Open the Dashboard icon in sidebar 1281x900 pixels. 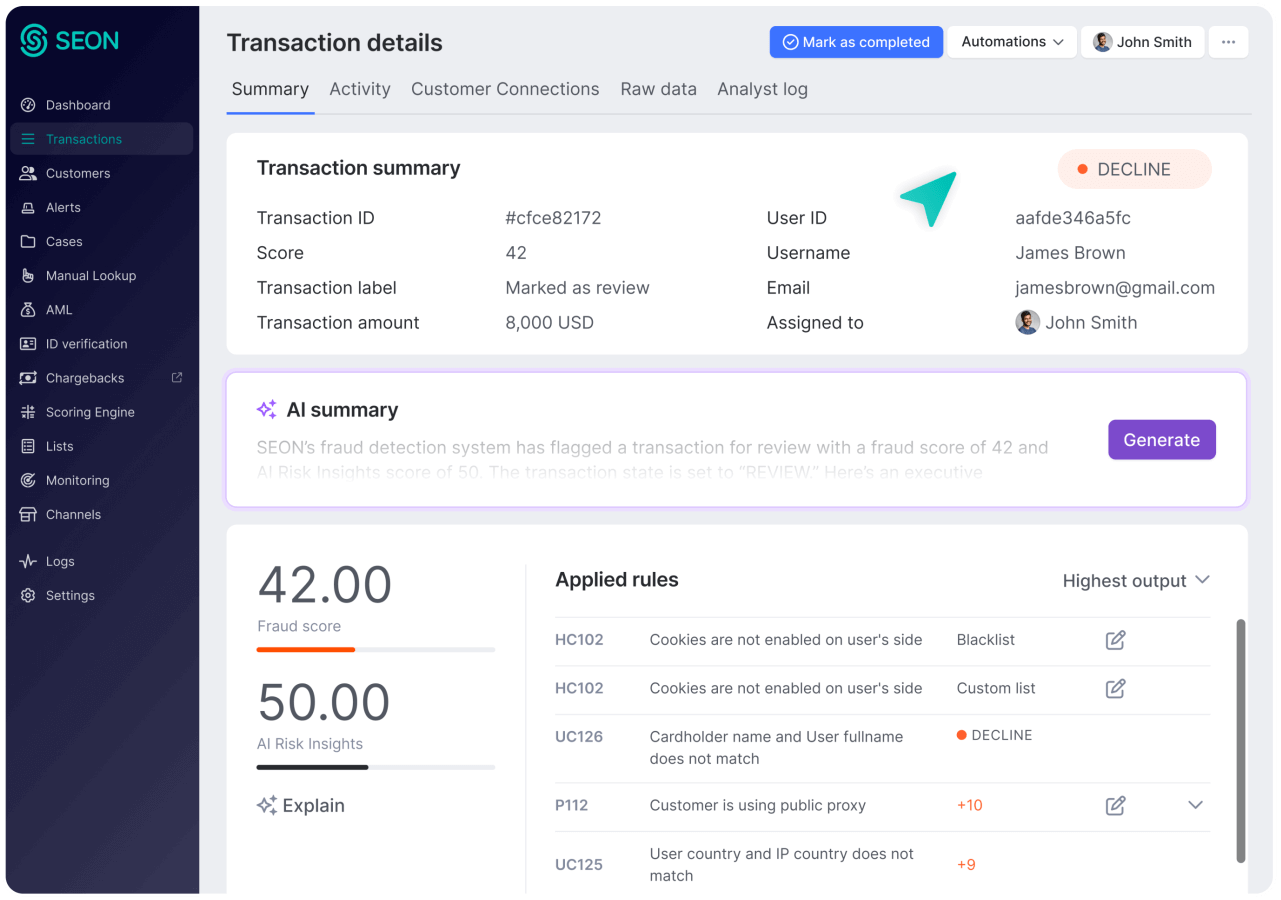tap(28, 105)
